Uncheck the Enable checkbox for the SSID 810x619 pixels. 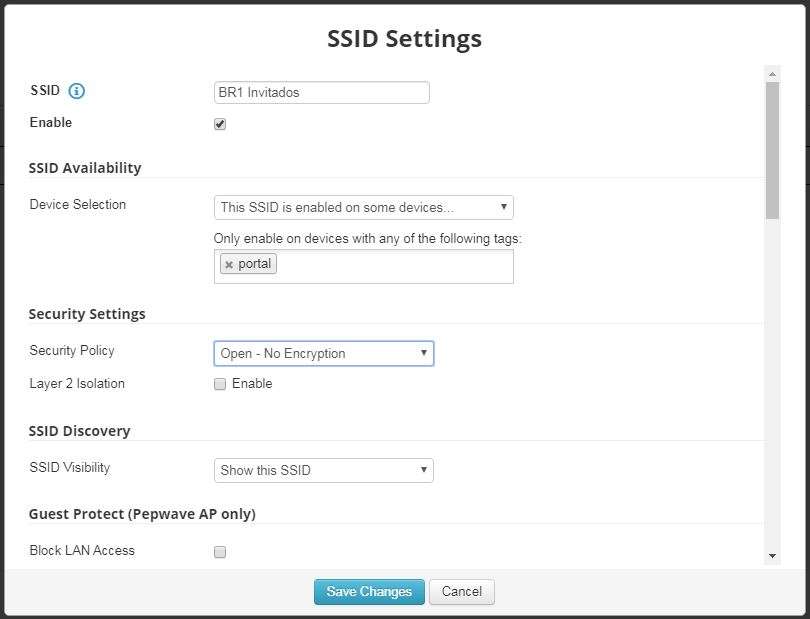tap(219, 124)
